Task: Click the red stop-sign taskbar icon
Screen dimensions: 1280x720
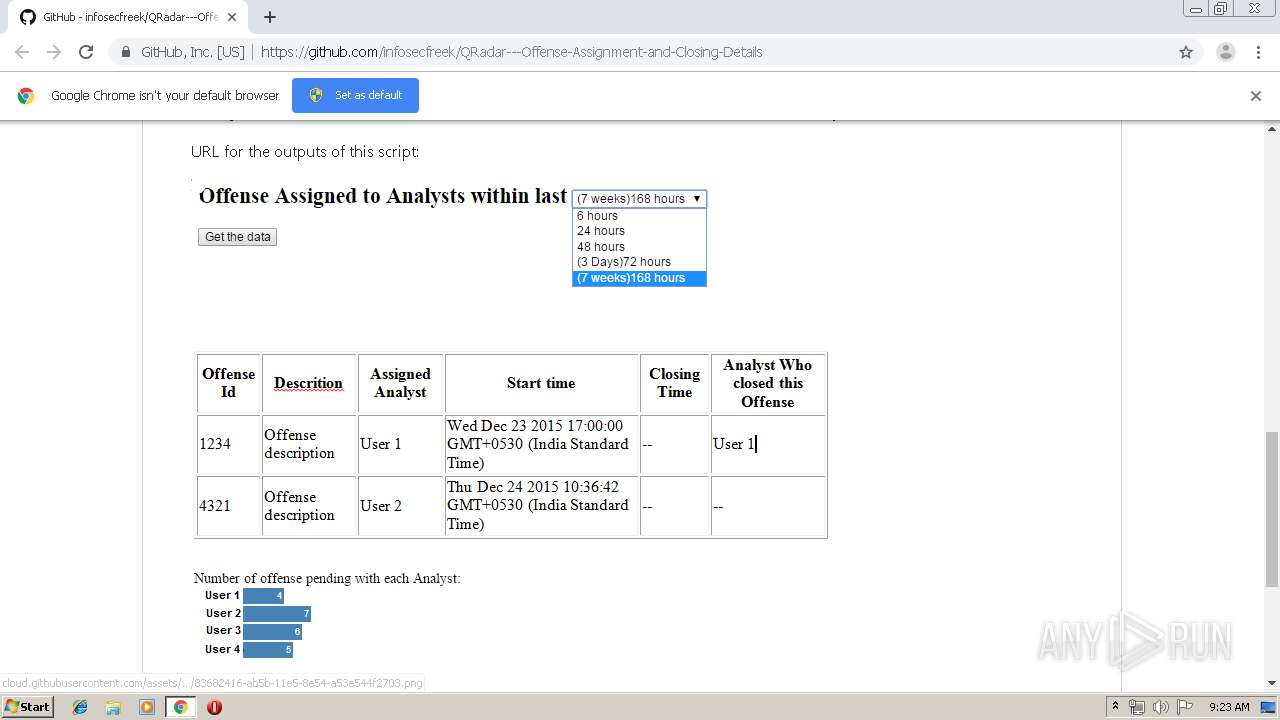Action: 214,707
